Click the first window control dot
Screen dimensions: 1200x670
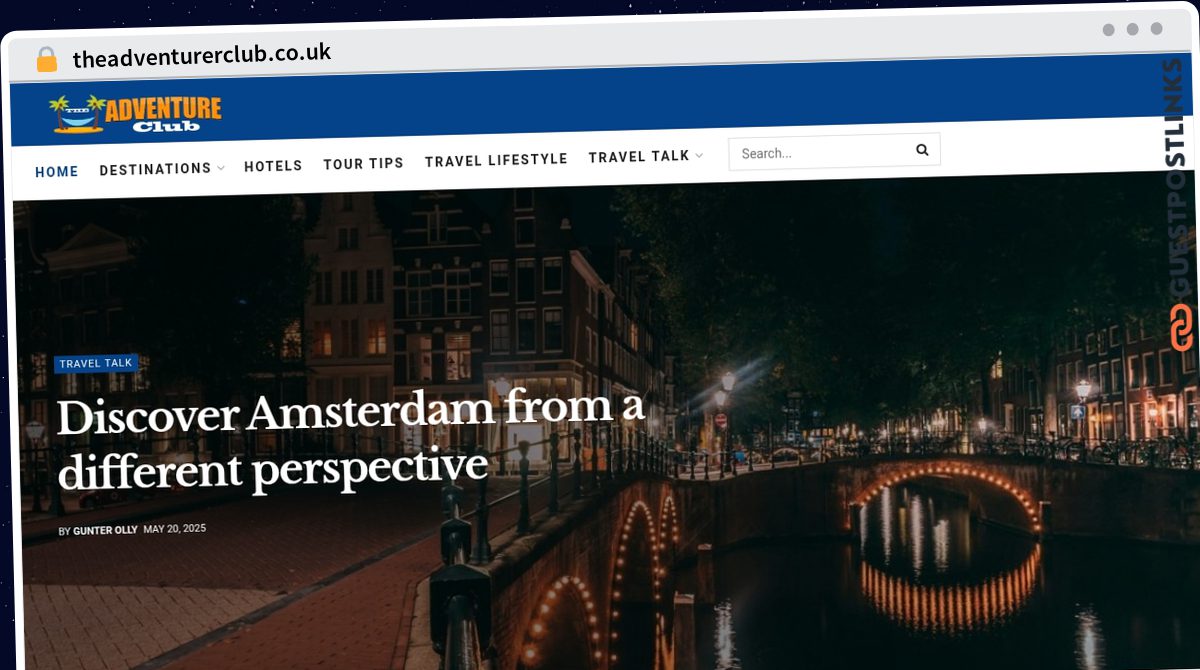pyautogui.click(x=1108, y=30)
